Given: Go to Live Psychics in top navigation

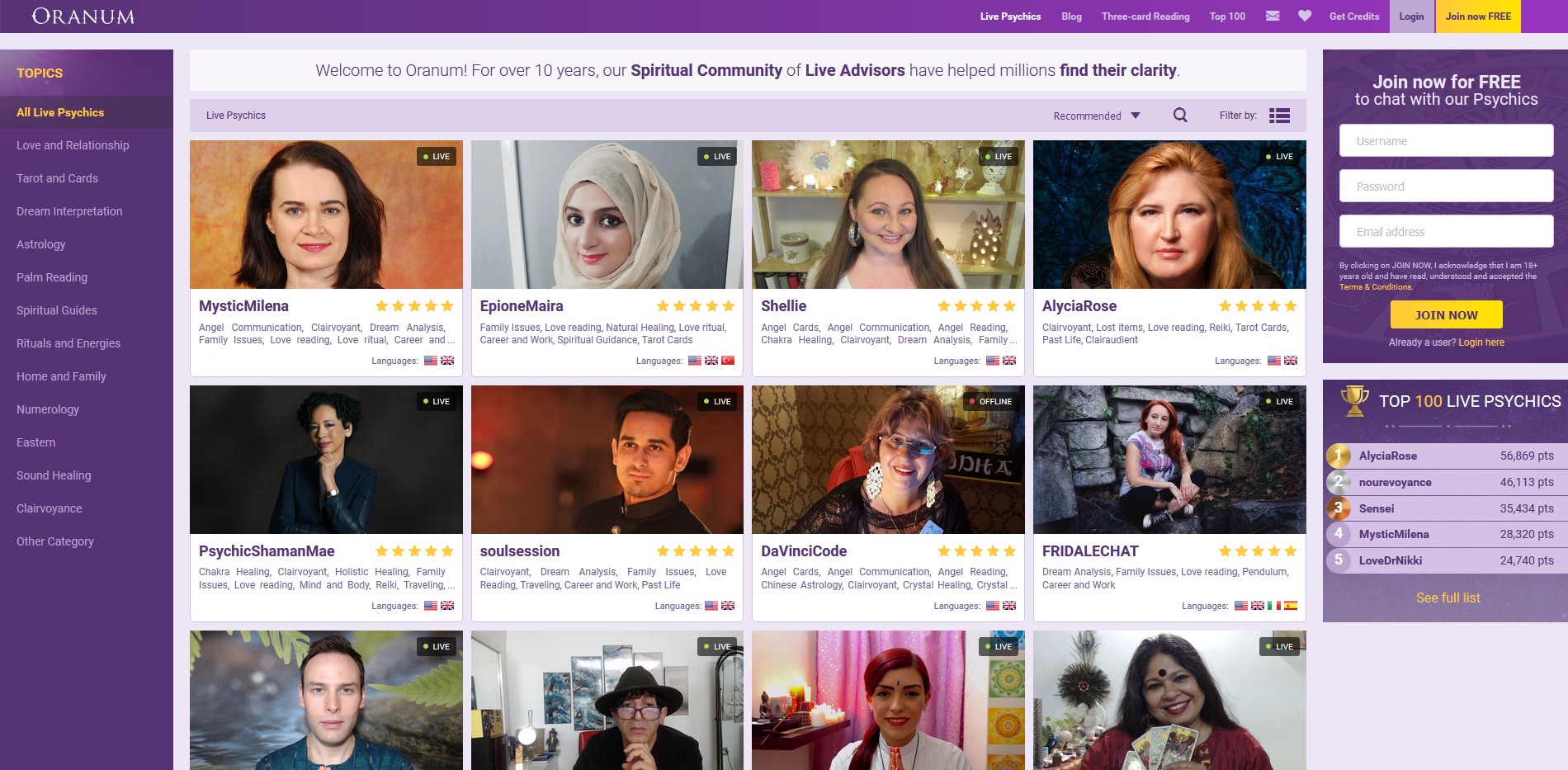Looking at the screenshot, I should point(1010,17).
